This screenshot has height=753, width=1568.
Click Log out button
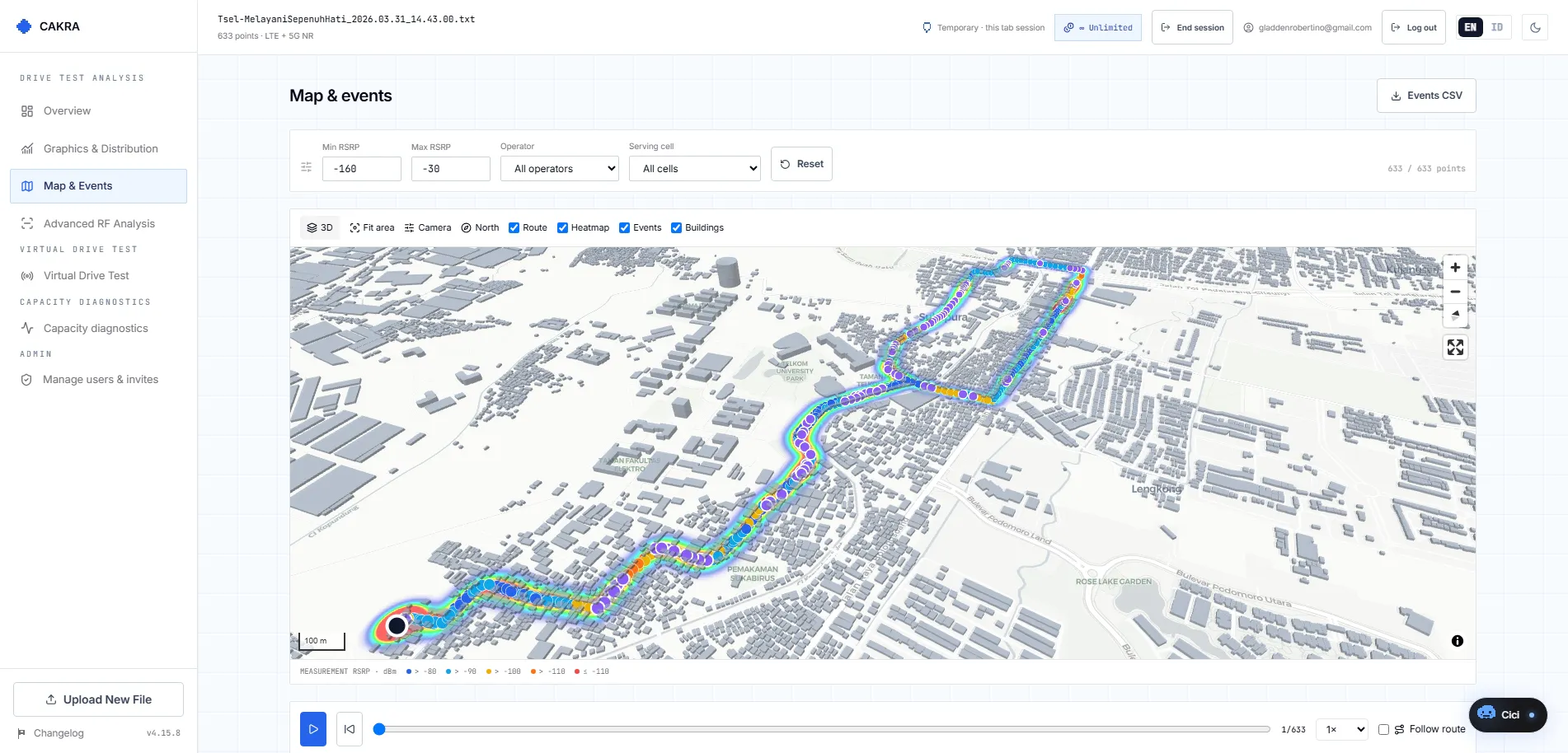point(1414,27)
